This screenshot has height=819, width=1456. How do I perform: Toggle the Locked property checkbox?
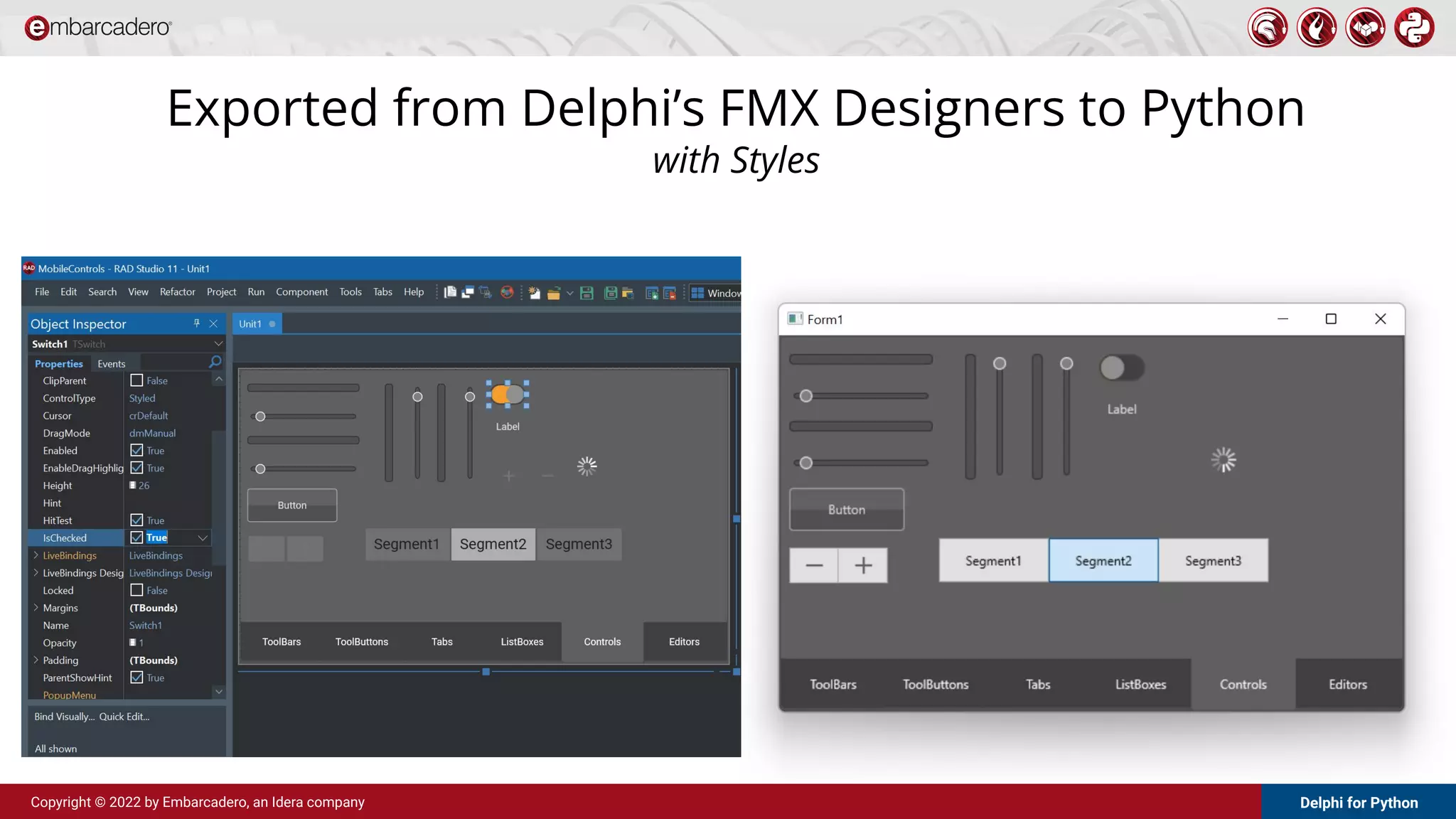(136, 590)
